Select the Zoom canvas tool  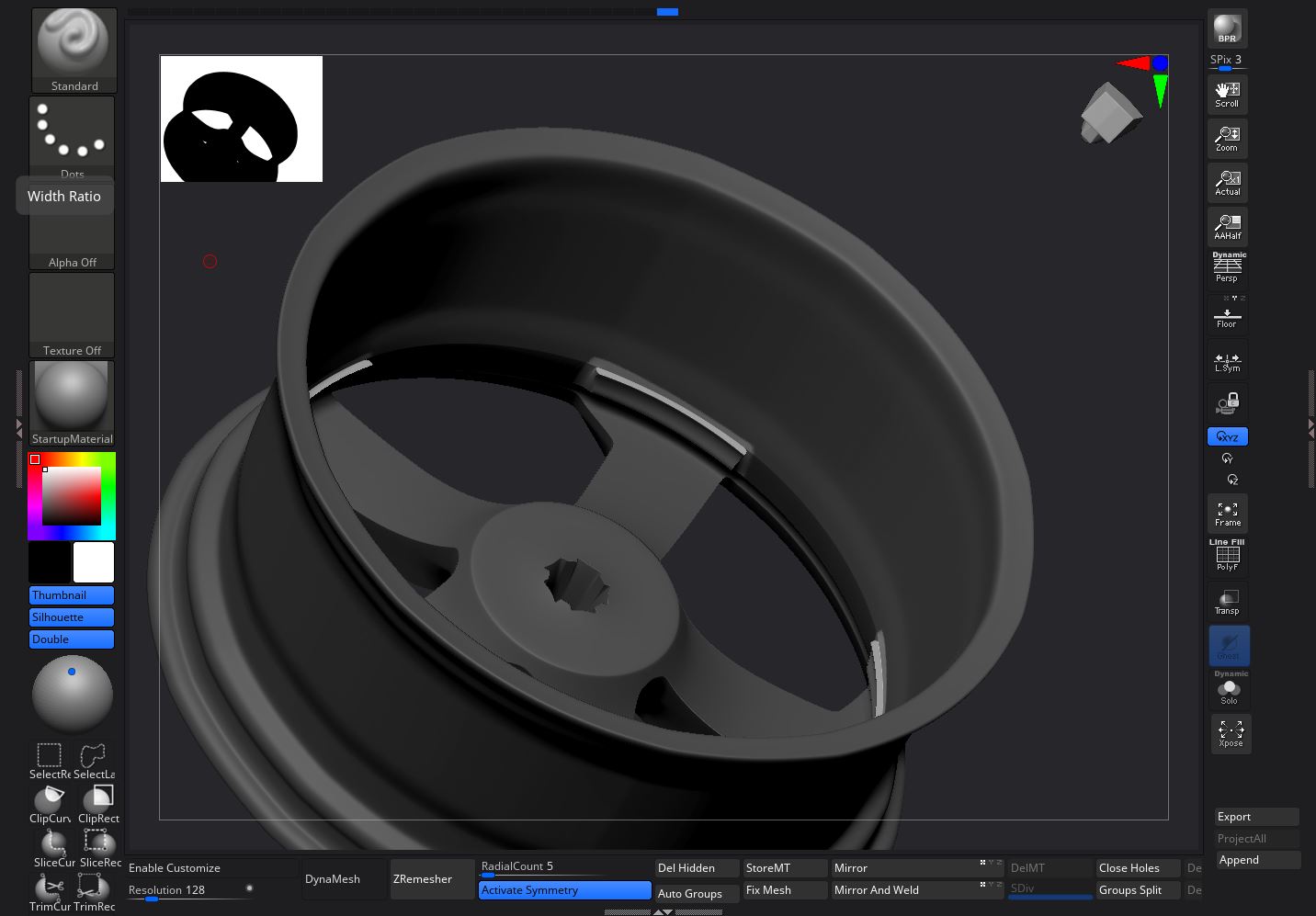click(1227, 138)
